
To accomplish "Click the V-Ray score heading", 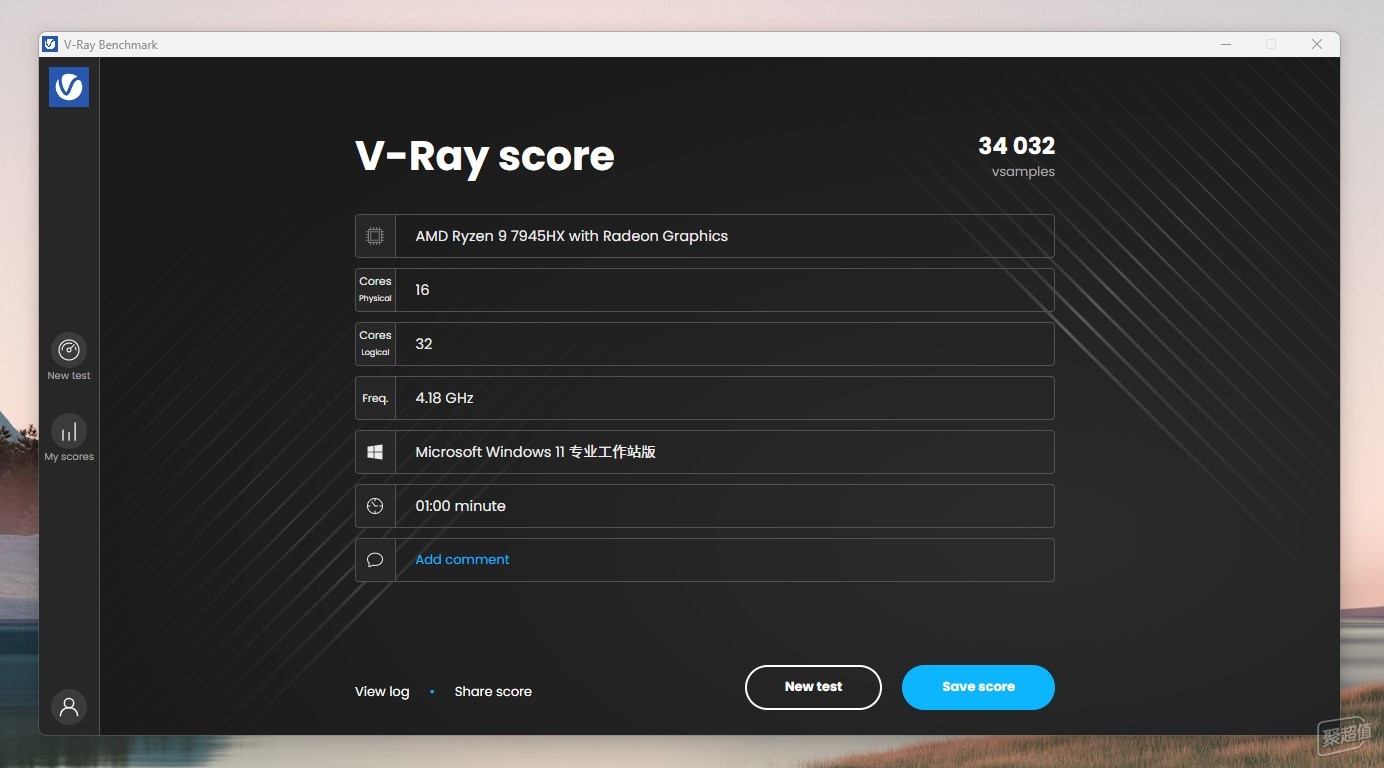I will tap(485, 156).
